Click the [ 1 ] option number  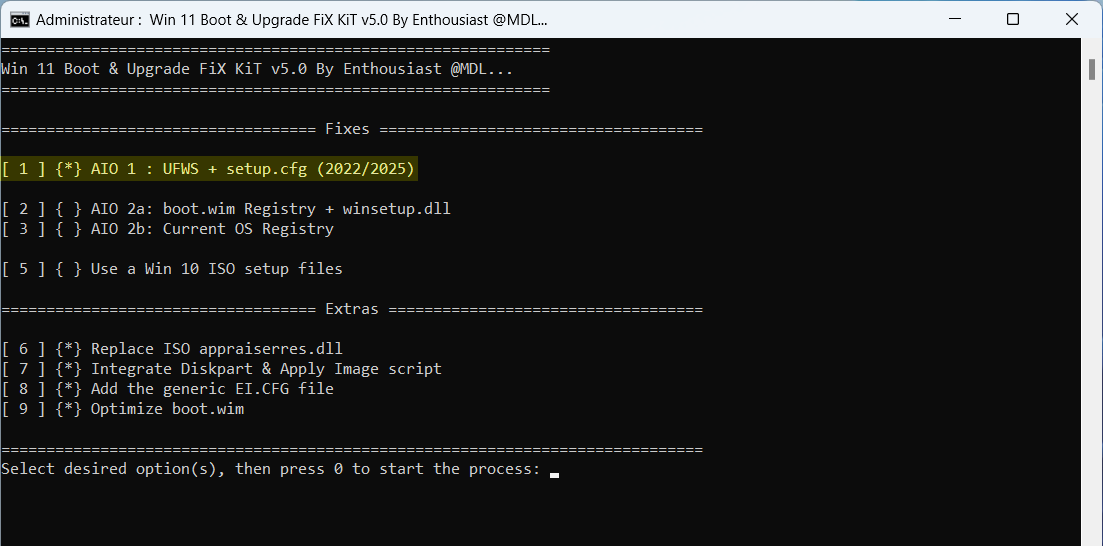pyautogui.click(x=23, y=169)
